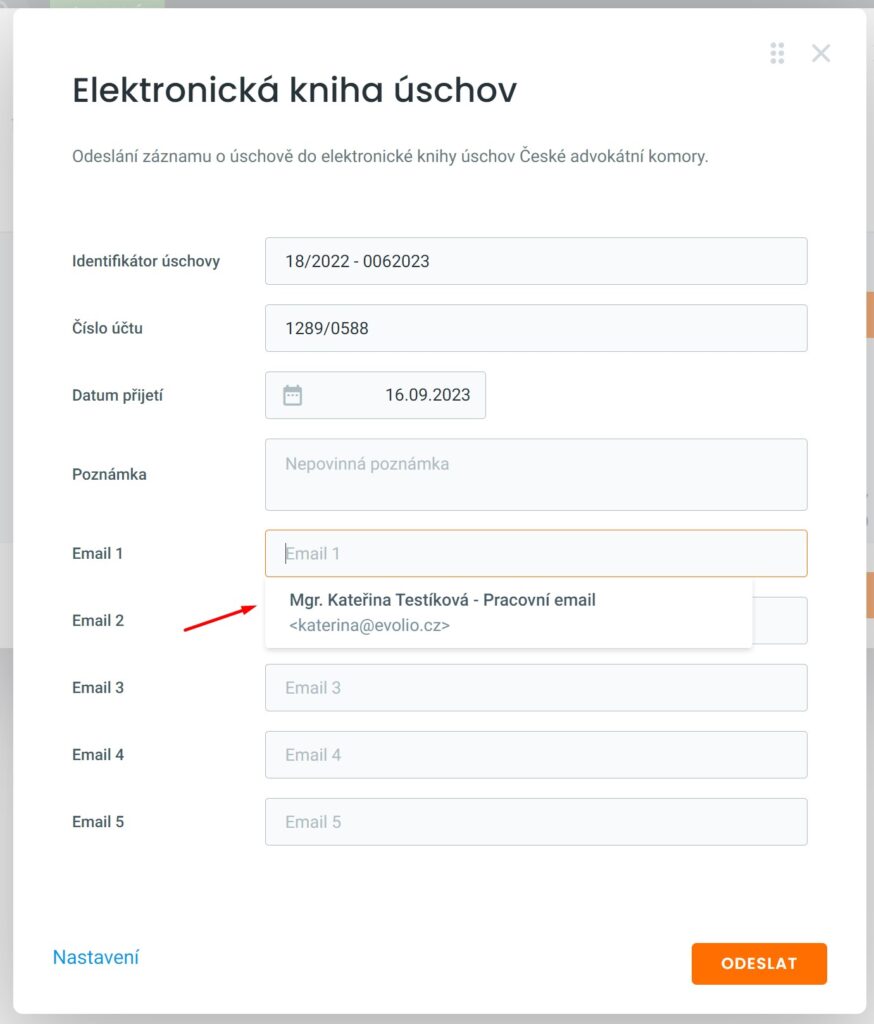Screen dimensions: 874x1024
Task: Click the Identifikátor úschovy input field
Action: coord(535,261)
